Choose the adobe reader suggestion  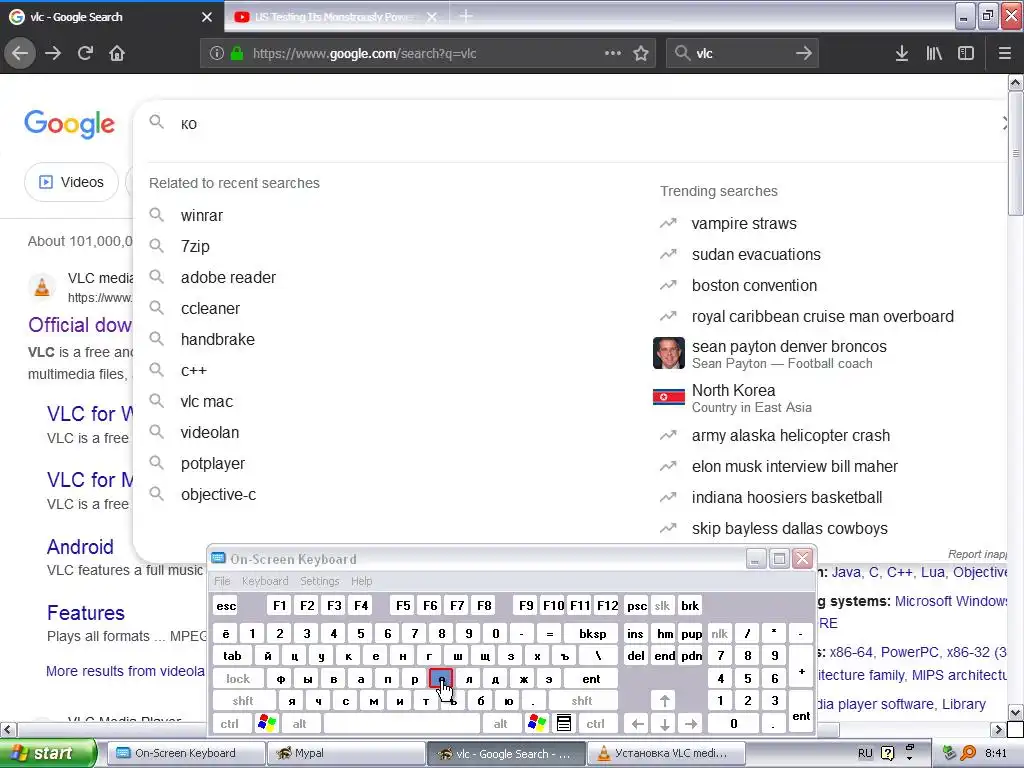point(229,278)
